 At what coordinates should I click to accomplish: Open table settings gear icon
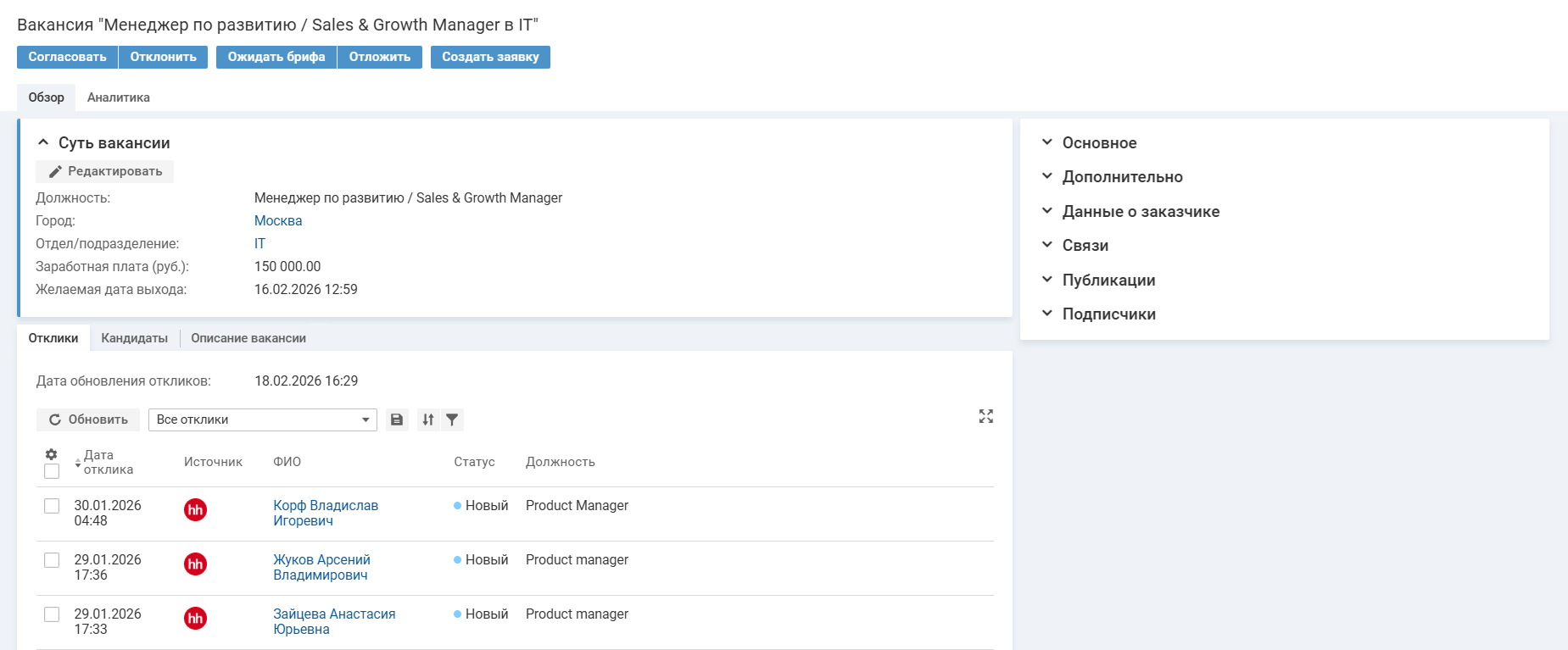coord(51,454)
